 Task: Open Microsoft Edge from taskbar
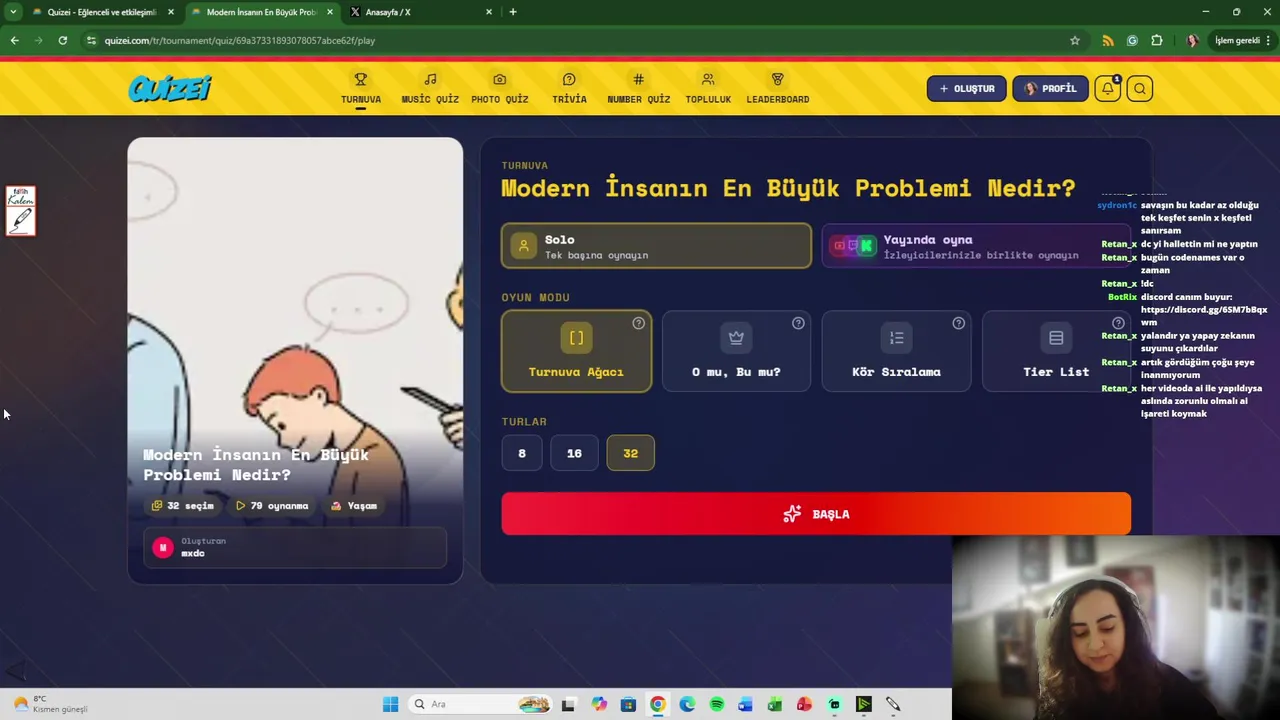pos(687,704)
